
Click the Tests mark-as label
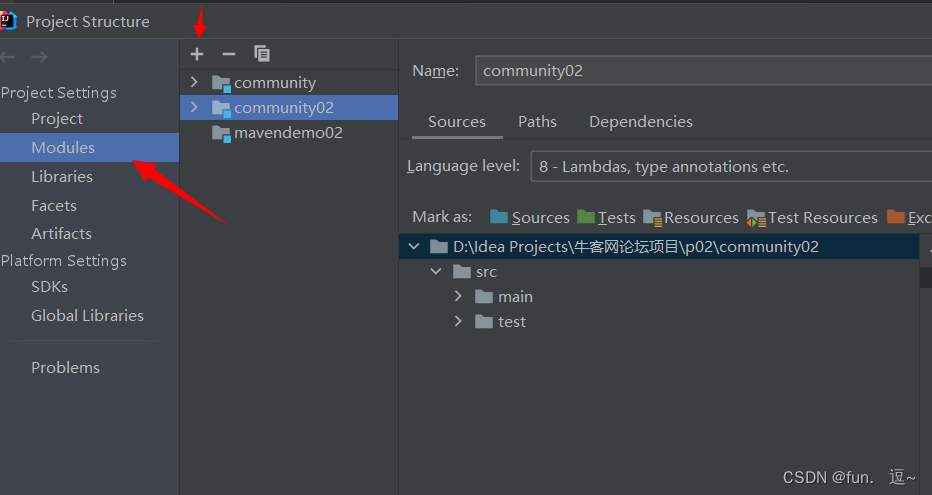(x=616, y=218)
